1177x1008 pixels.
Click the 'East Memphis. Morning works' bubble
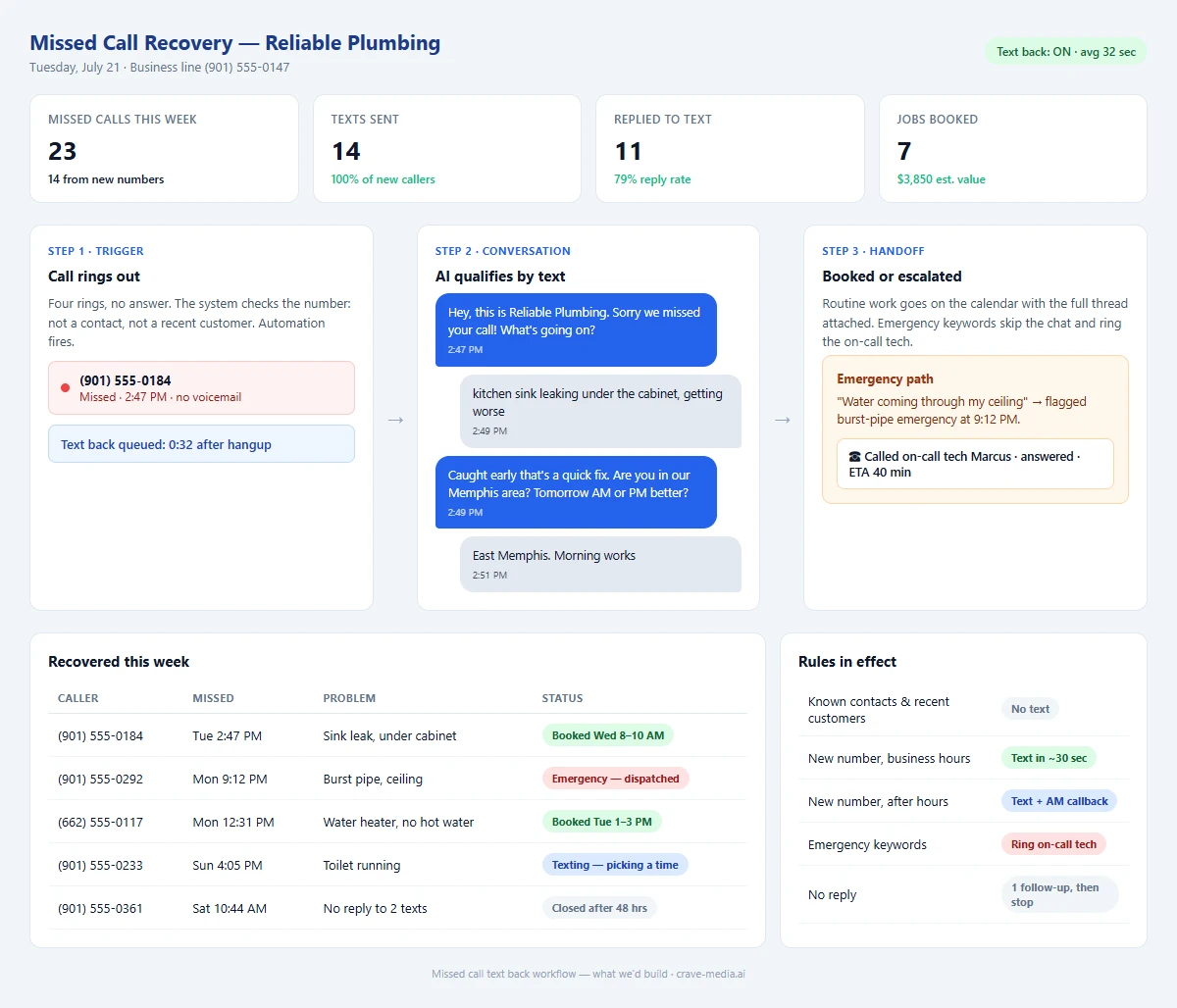[x=600, y=564]
